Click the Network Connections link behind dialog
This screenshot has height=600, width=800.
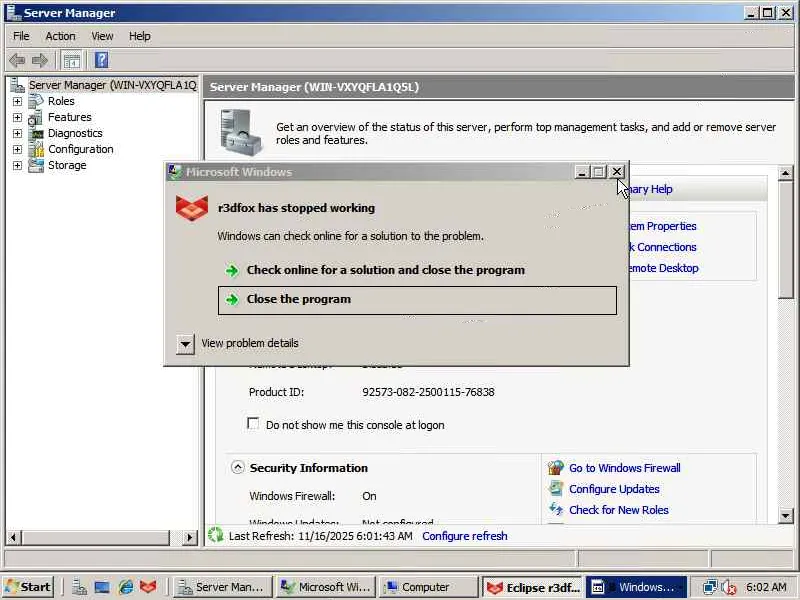point(663,247)
